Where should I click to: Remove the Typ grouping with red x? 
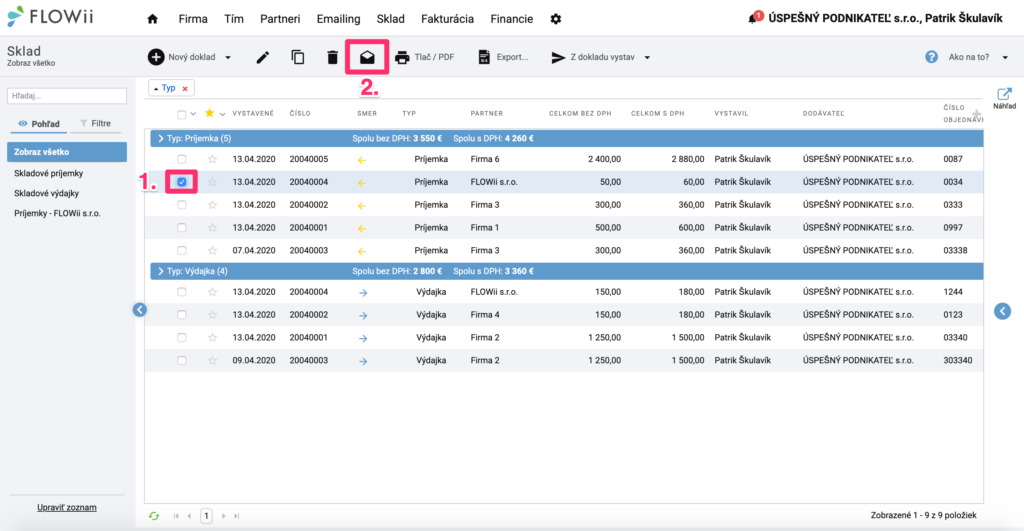click(x=185, y=88)
